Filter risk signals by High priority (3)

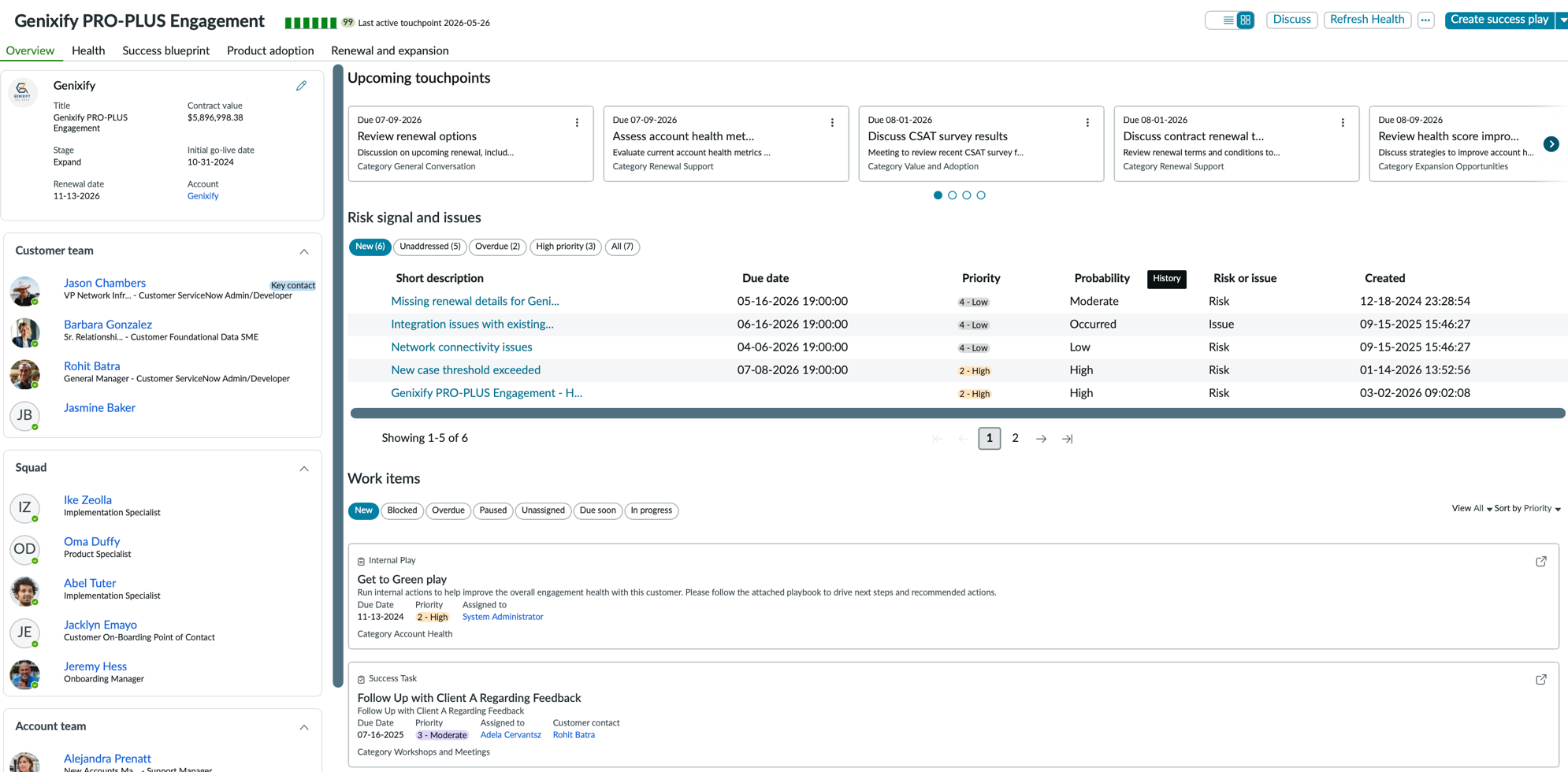pyautogui.click(x=566, y=247)
